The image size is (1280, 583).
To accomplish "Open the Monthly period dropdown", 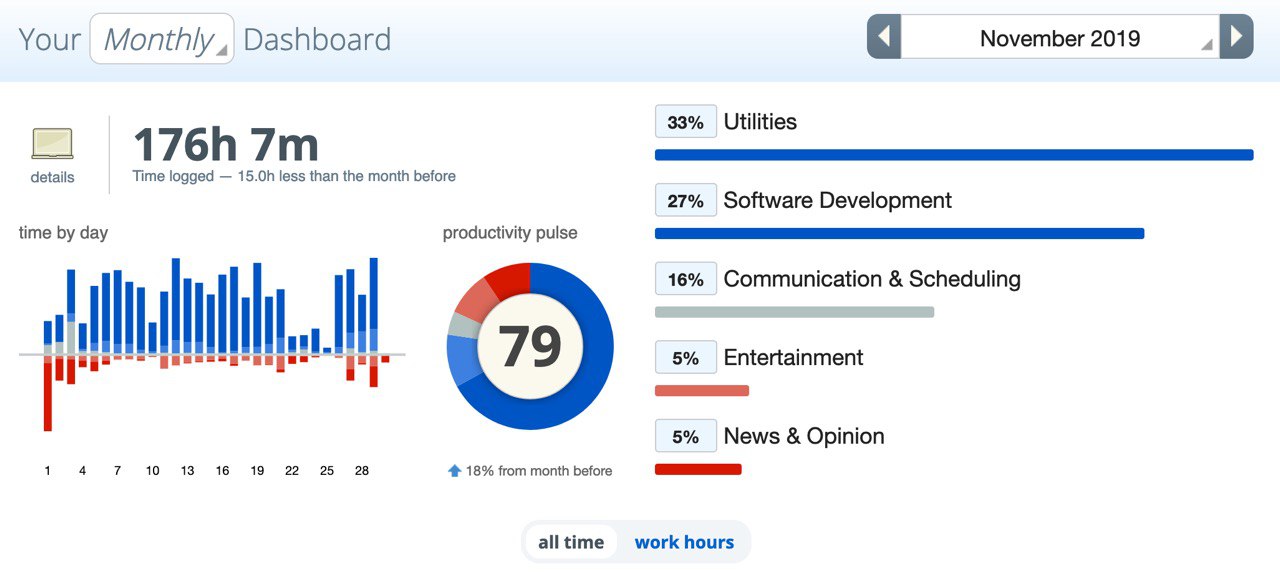I will click(162, 39).
